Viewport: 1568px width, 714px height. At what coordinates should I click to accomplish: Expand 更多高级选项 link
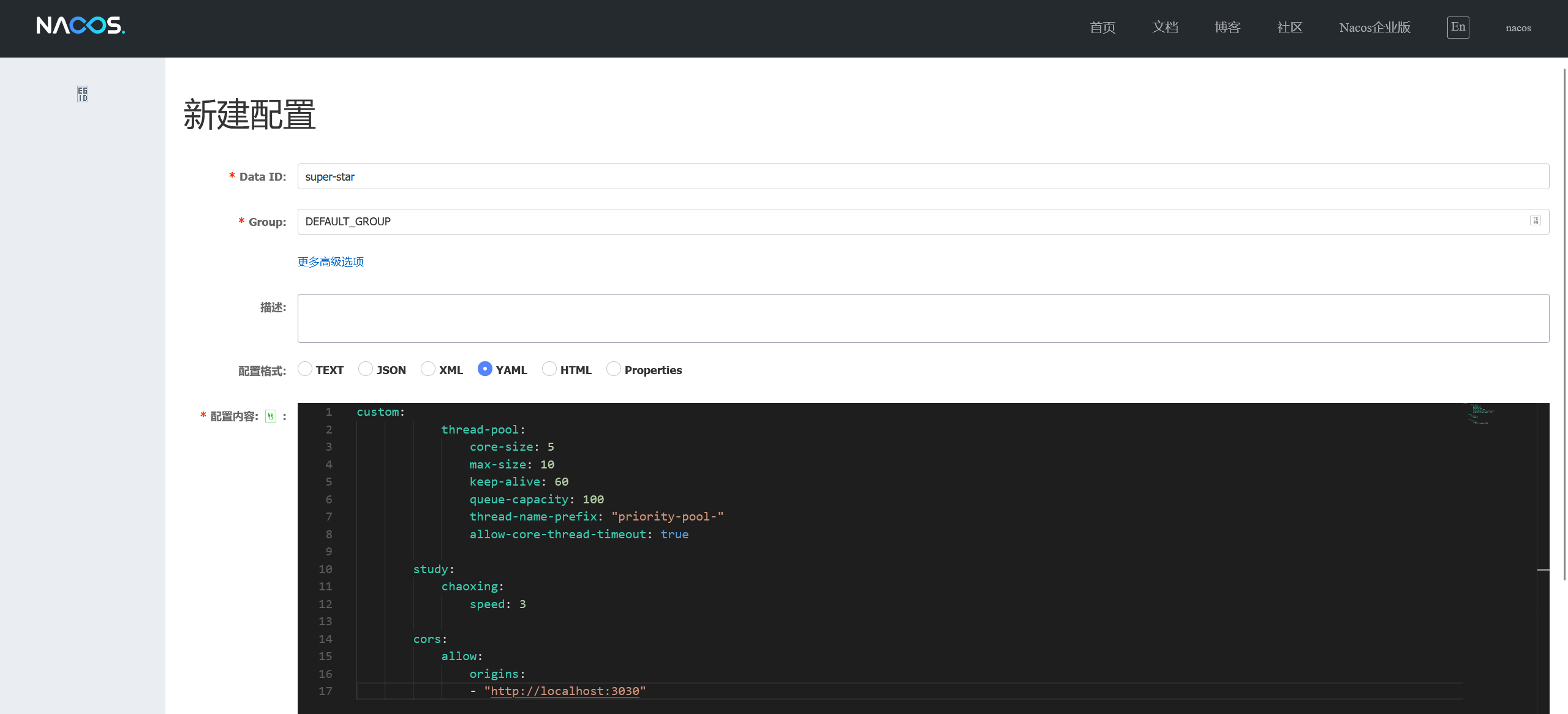tap(331, 262)
